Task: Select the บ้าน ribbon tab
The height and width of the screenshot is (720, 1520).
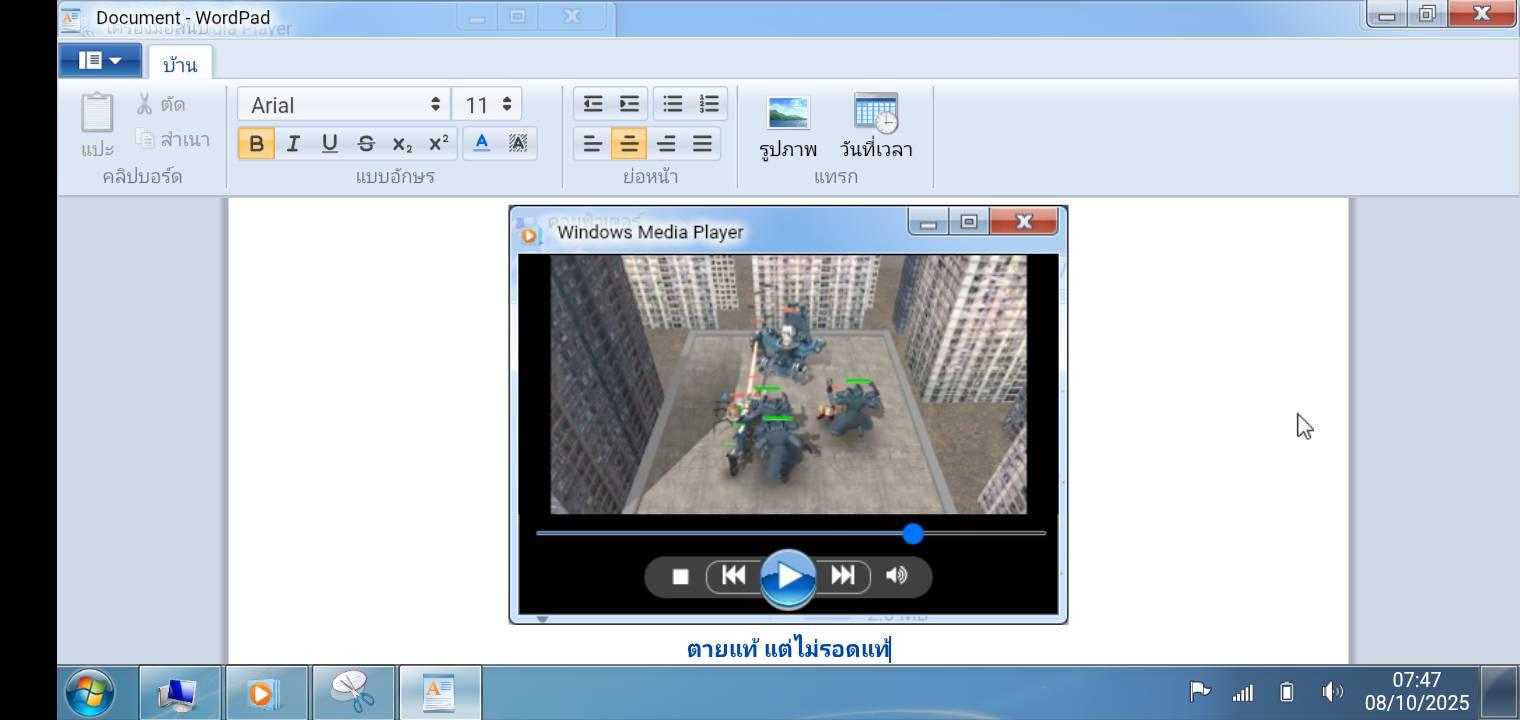Action: [x=180, y=65]
